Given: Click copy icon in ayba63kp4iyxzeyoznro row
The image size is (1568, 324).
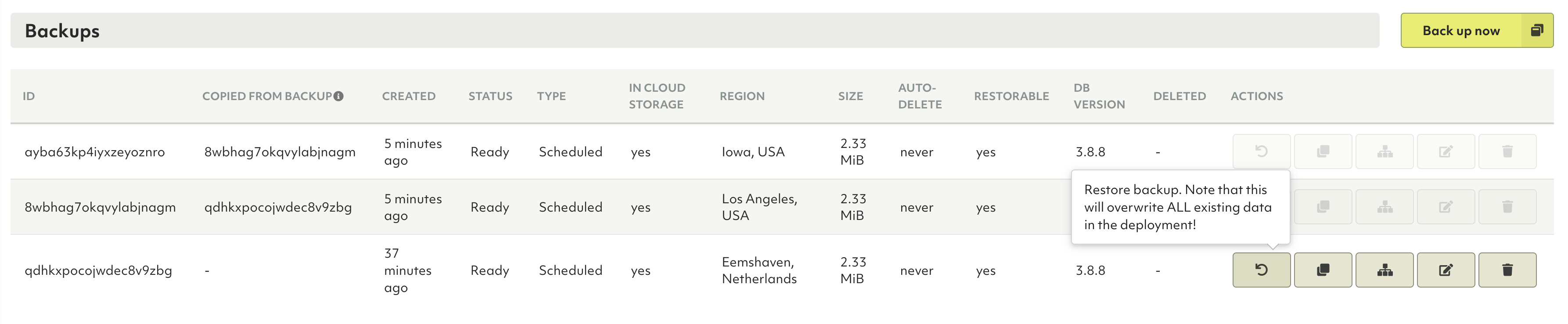Looking at the screenshot, I should (1323, 151).
